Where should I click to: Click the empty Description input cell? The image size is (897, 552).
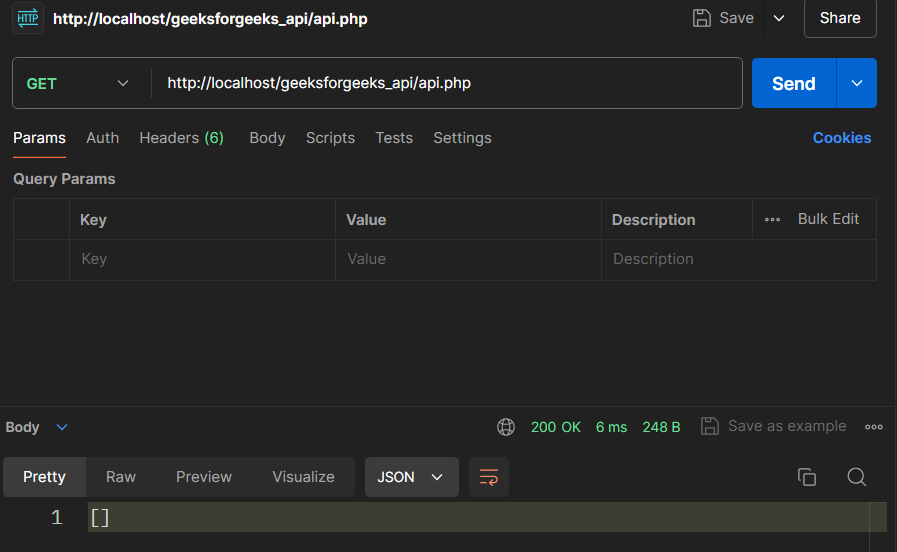point(739,259)
